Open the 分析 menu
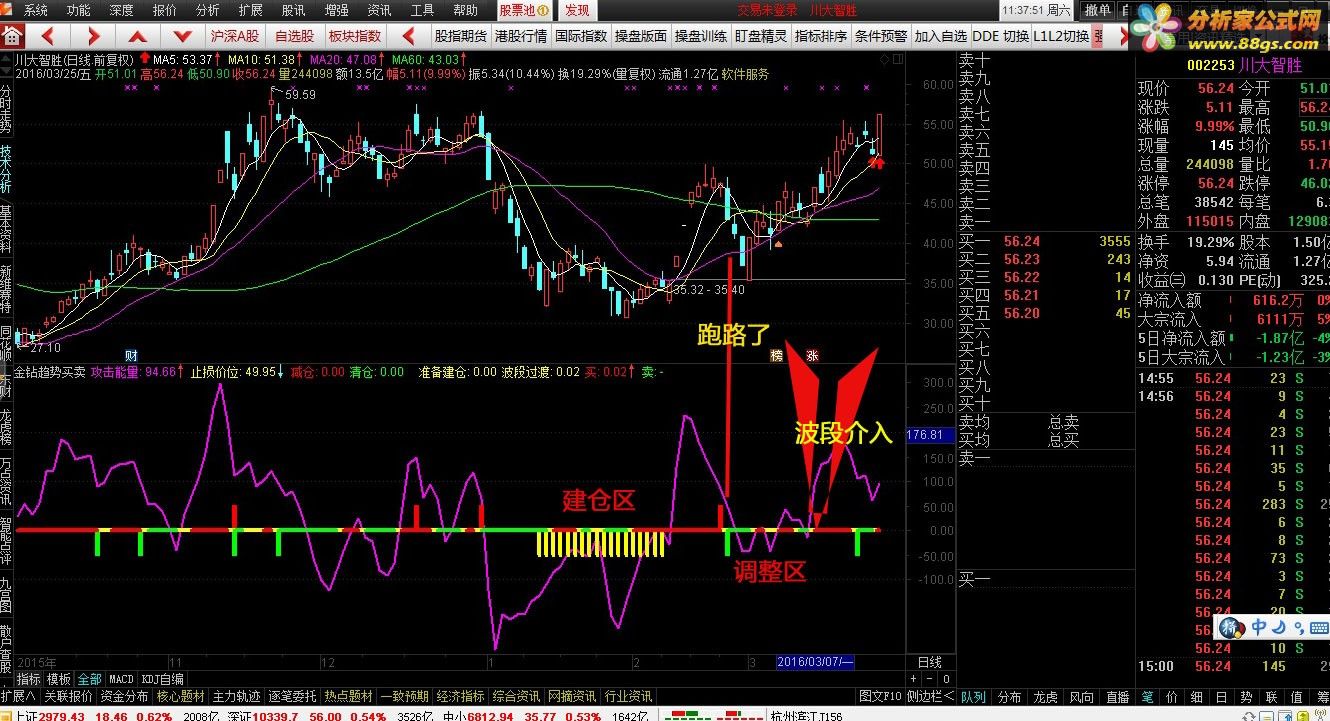 click(x=208, y=10)
